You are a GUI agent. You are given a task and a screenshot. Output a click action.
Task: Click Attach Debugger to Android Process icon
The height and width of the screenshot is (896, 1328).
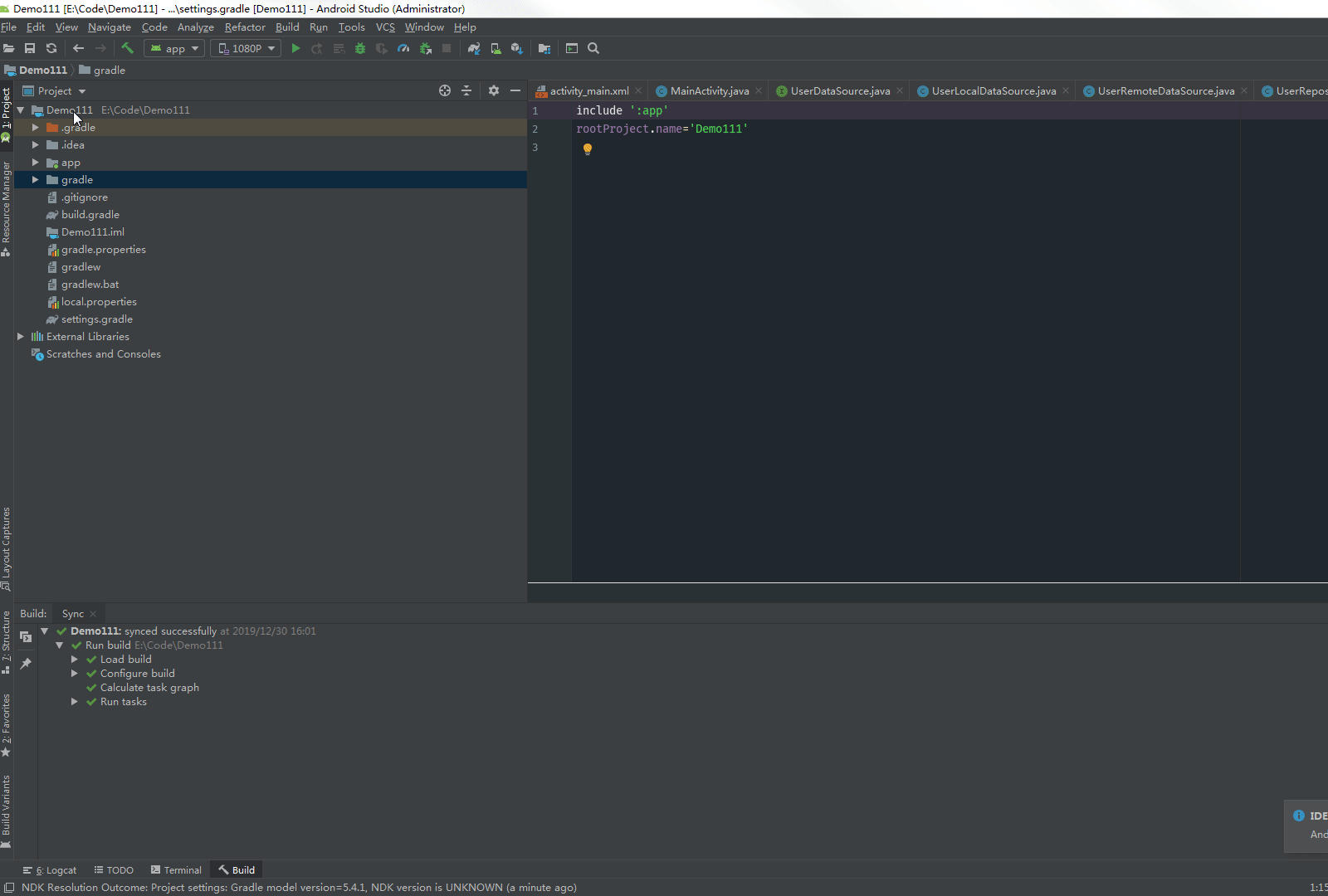click(426, 48)
